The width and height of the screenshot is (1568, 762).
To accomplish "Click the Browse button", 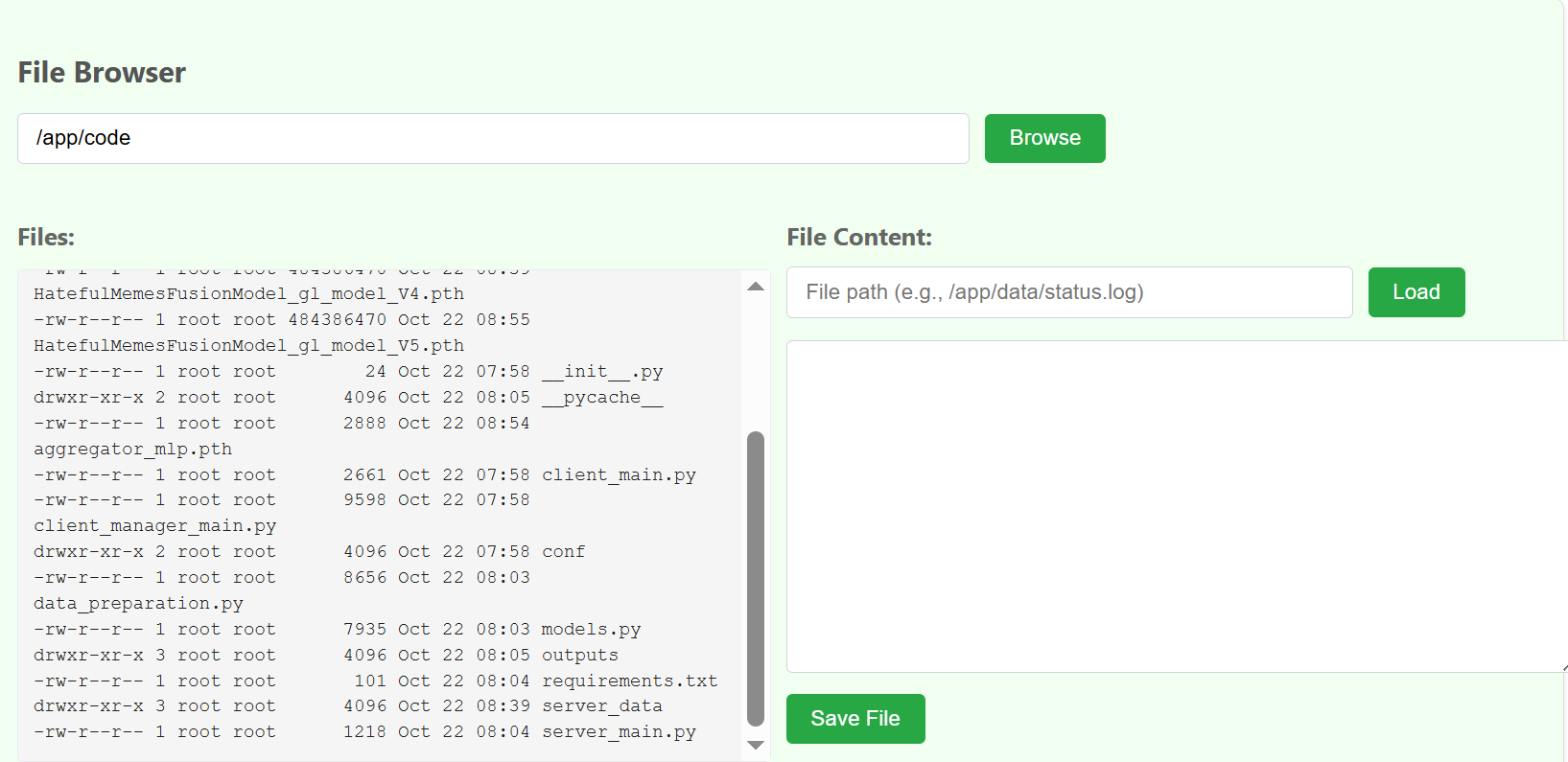I will (1044, 138).
